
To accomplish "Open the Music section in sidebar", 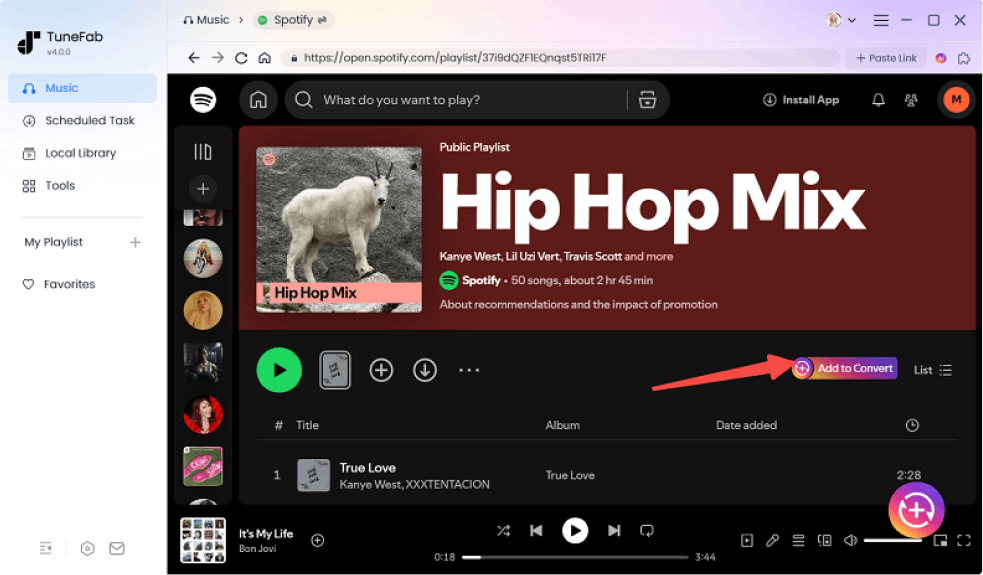I will pyautogui.click(x=82, y=88).
